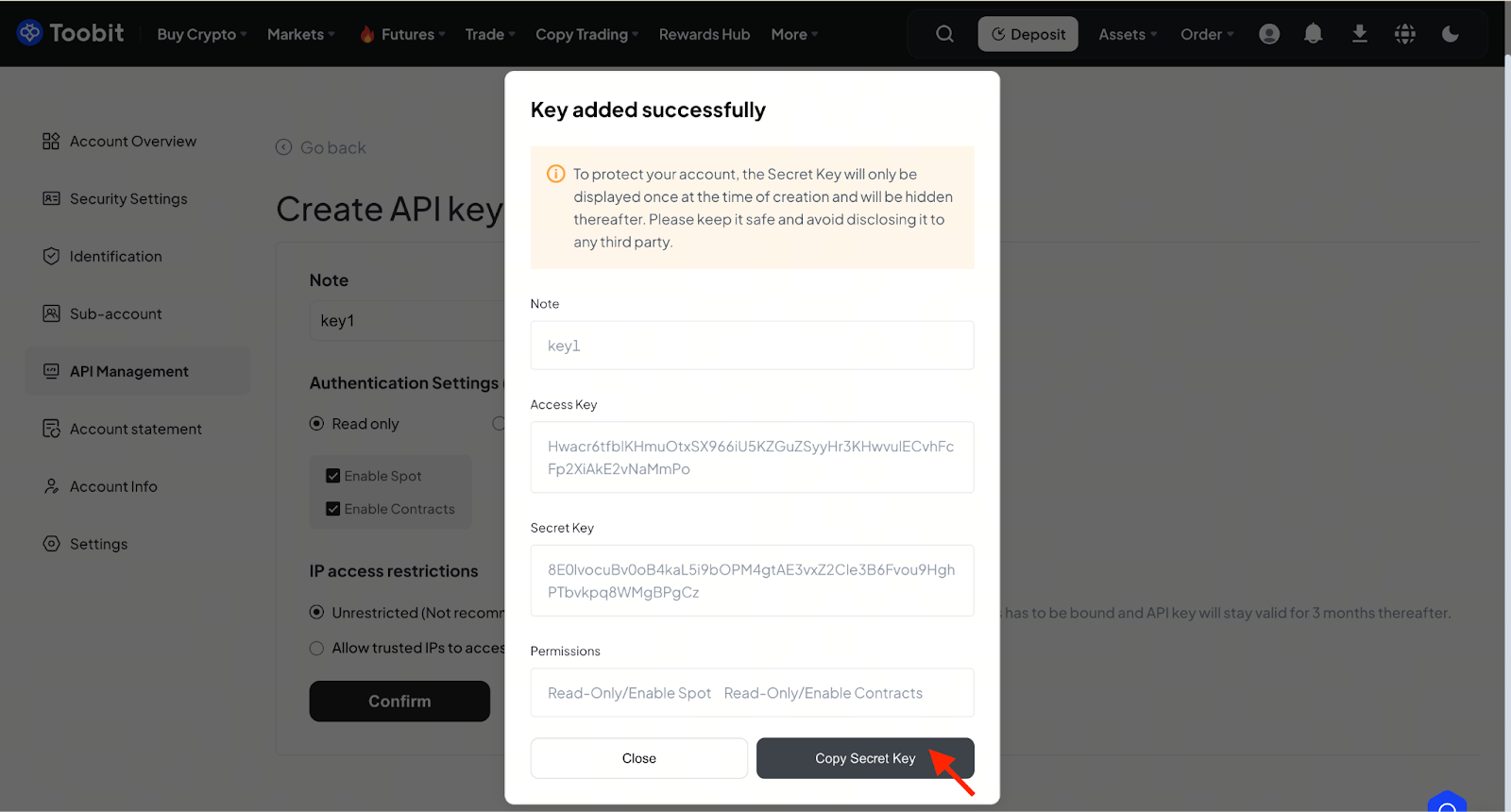1511x812 pixels.
Task: Expand the Buy Crypto dropdown
Action: (x=201, y=34)
